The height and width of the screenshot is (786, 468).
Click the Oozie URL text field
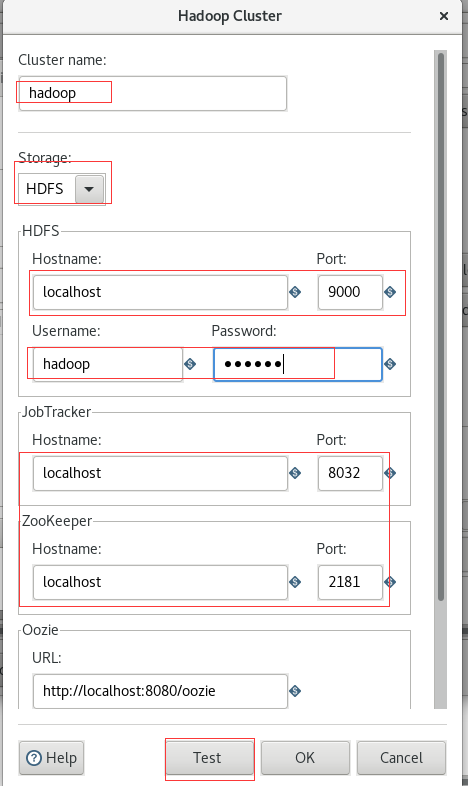[x=160, y=691]
